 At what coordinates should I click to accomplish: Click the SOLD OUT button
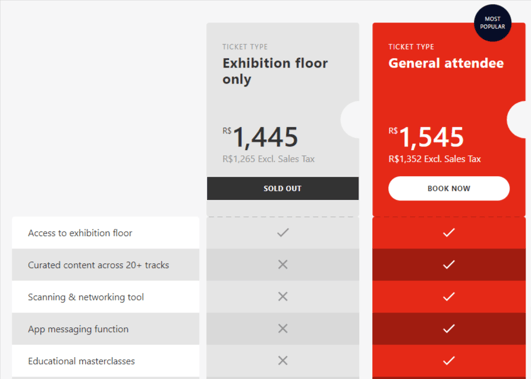point(283,188)
